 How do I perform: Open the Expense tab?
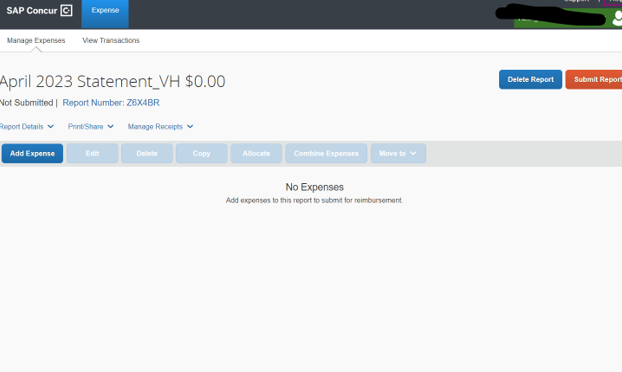(x=105, y=13)
